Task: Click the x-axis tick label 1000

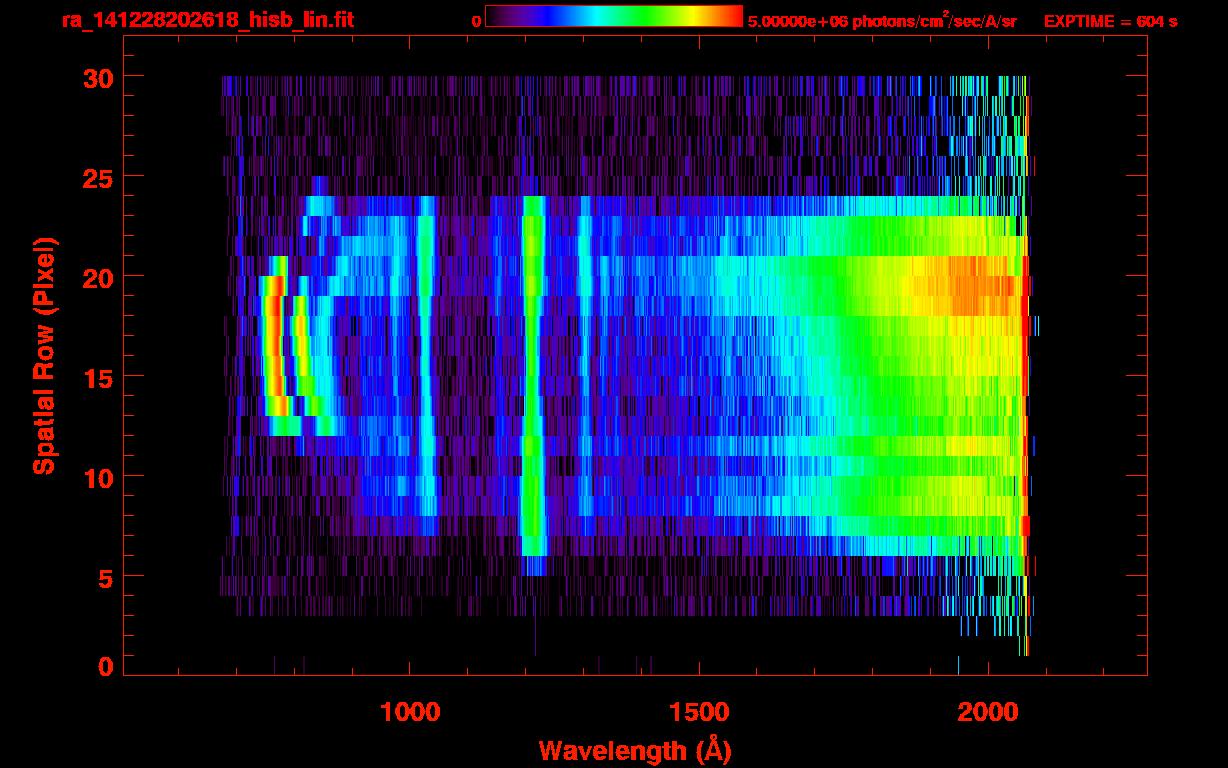Action: pyautogui.click(x=410, y=711)
